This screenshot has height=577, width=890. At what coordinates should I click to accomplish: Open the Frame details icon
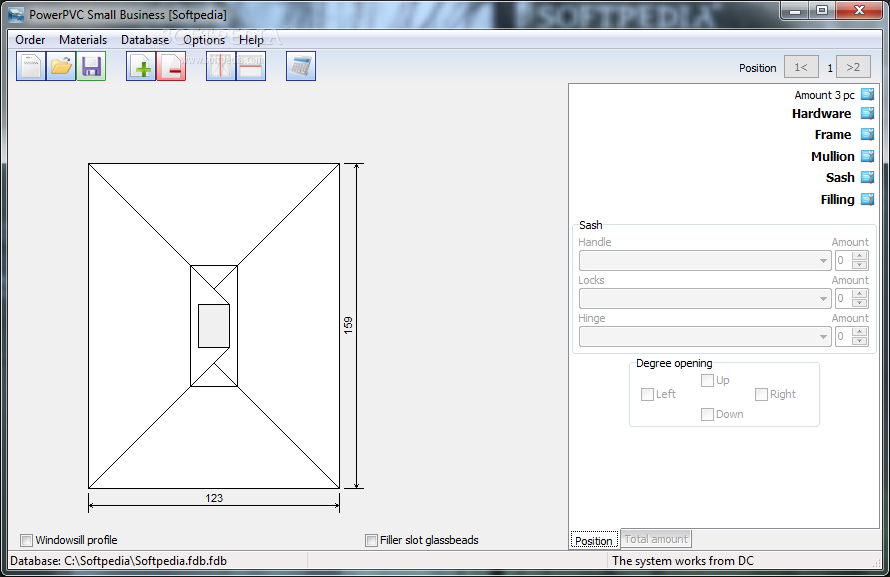pyautogui.click(x=867, y=134)
